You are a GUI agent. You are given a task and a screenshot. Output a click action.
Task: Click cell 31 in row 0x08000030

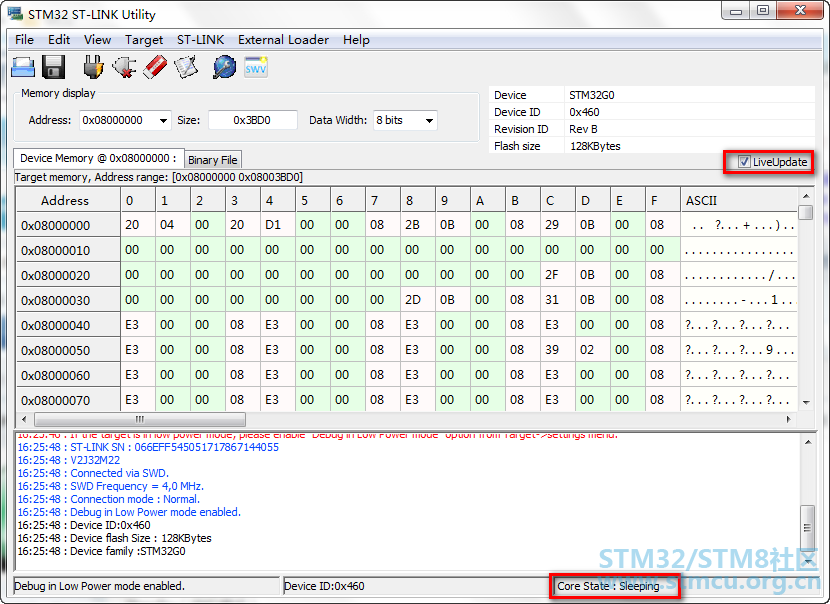tap(557, 300)
